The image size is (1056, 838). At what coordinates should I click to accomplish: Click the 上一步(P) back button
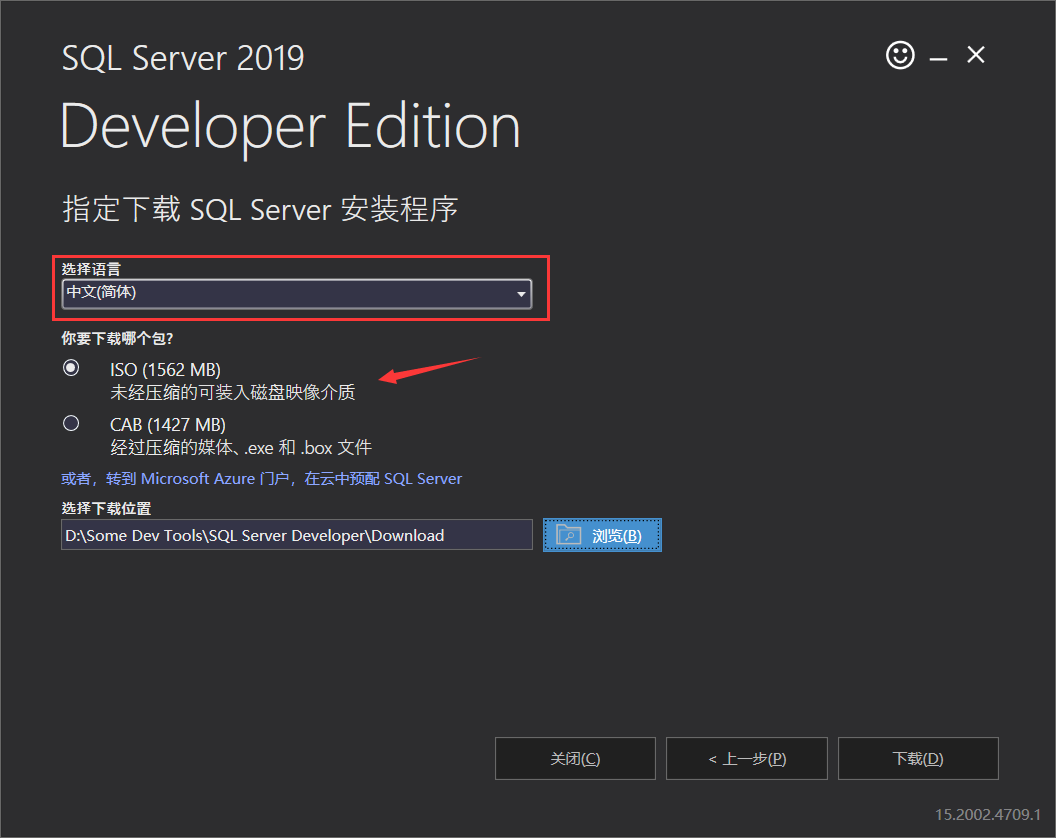(746, 758)
